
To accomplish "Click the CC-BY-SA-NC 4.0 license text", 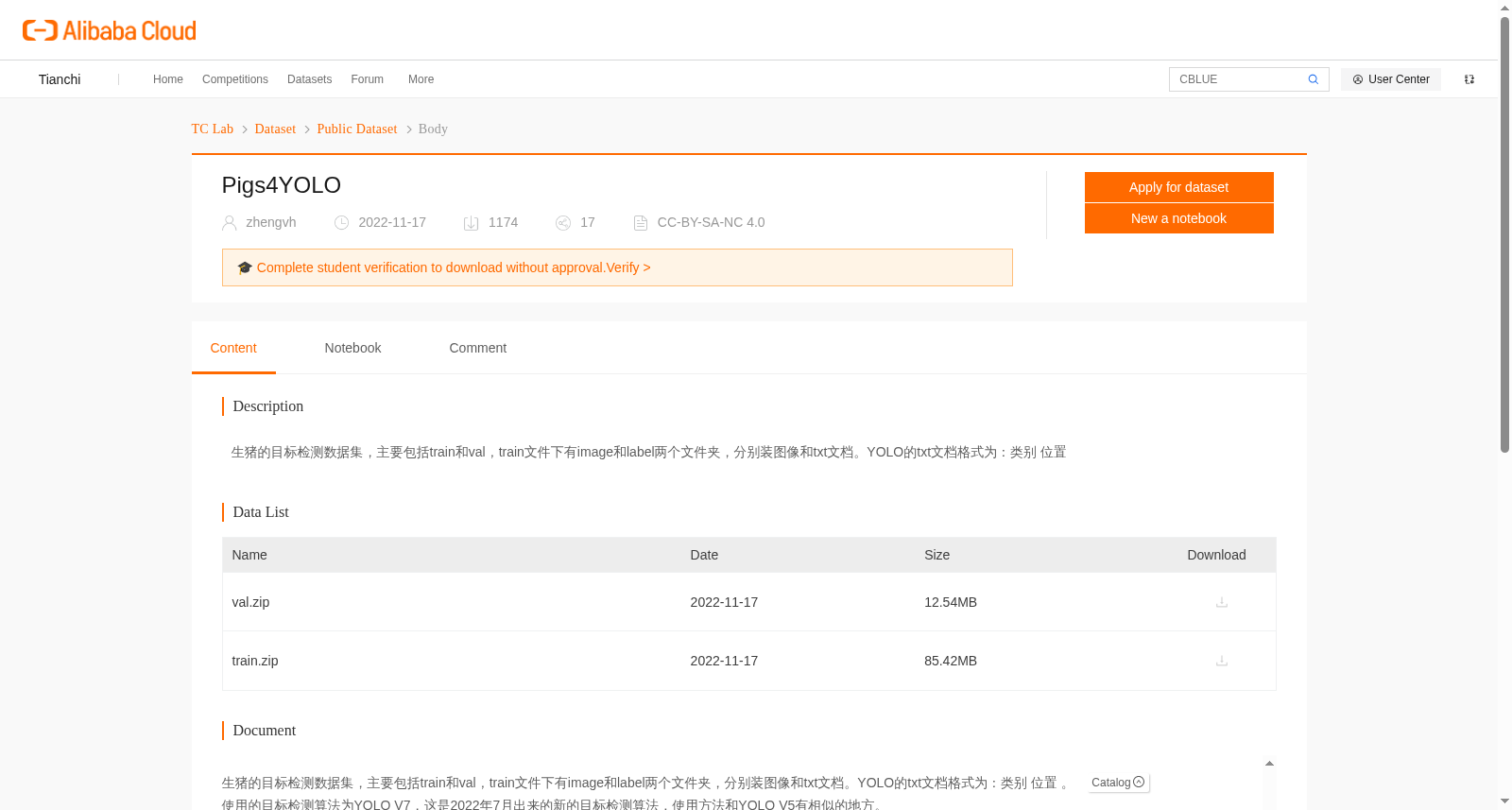I will click(711, 222).
